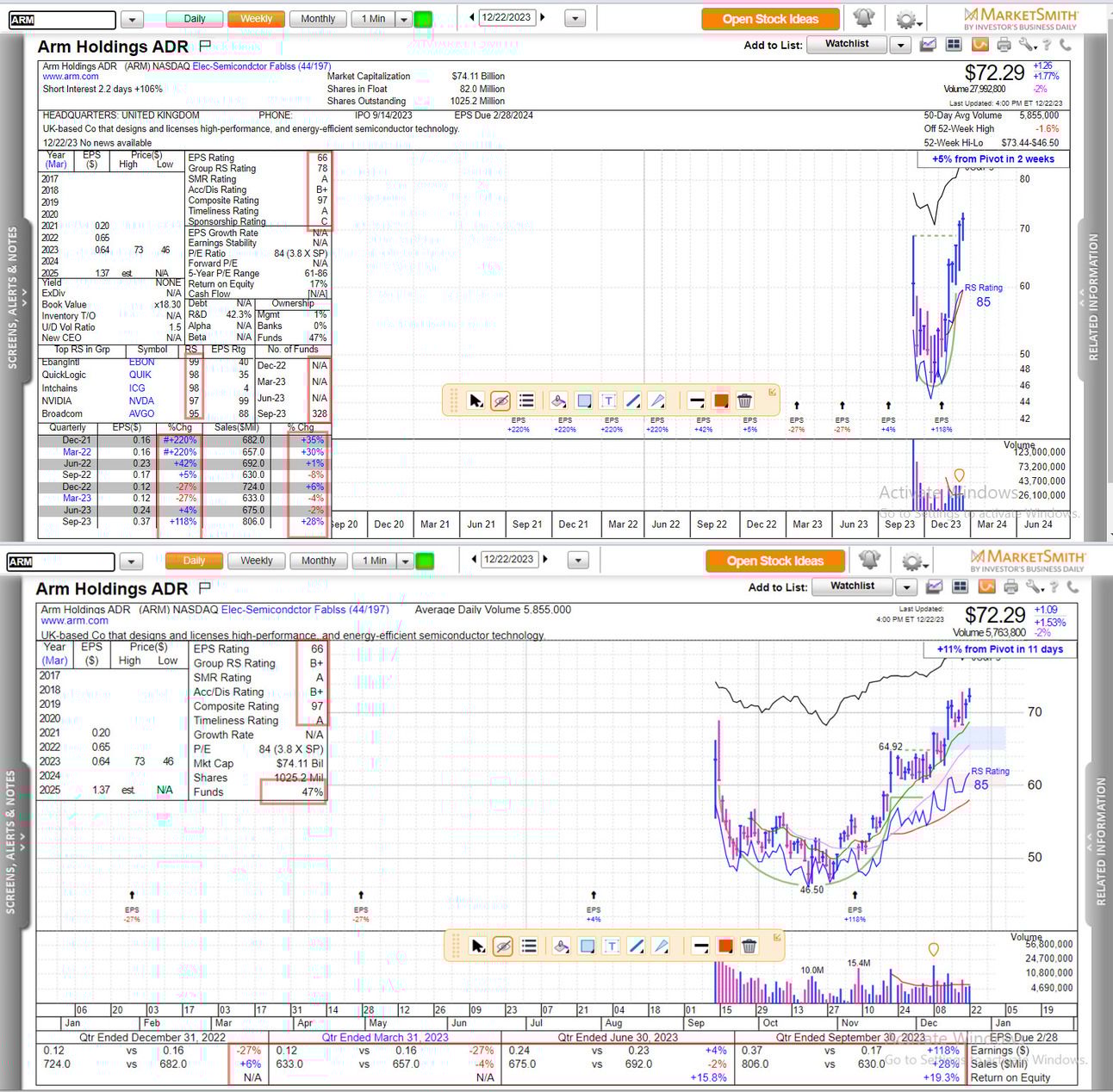Select paint bucket tool in weekly drawing toolbar
1113x1092 pixels.
click(558, 400)
